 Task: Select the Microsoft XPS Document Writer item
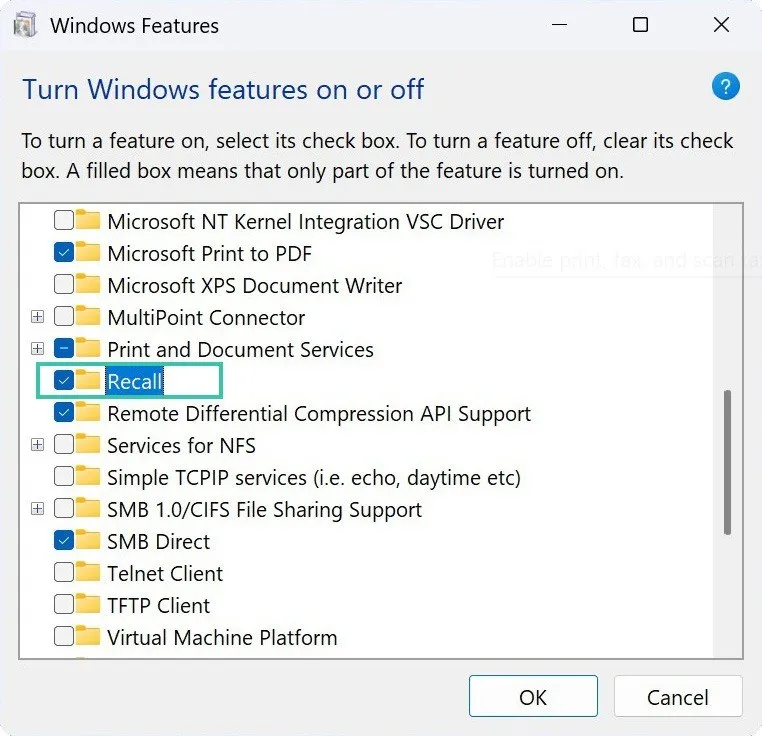click(x=254, y=285)
